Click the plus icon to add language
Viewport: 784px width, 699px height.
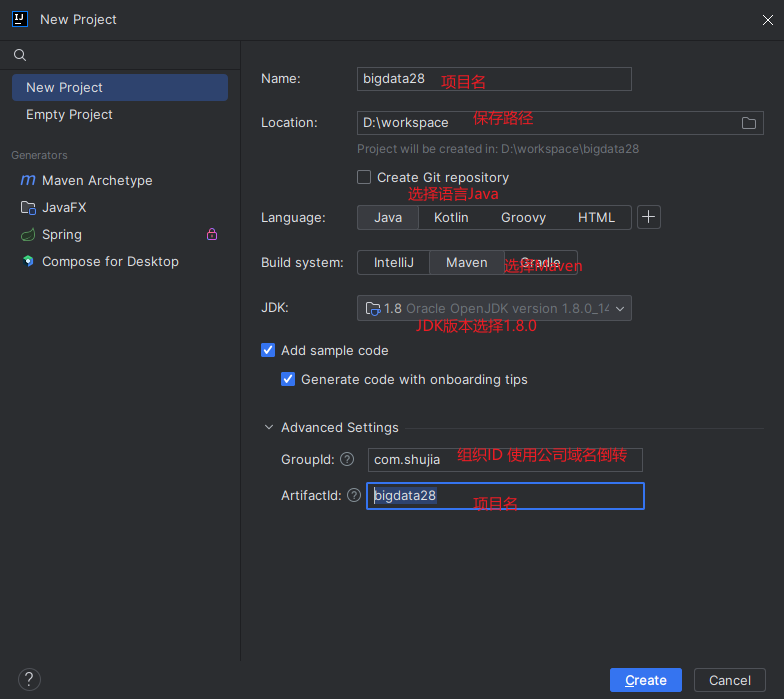point(648,217)
